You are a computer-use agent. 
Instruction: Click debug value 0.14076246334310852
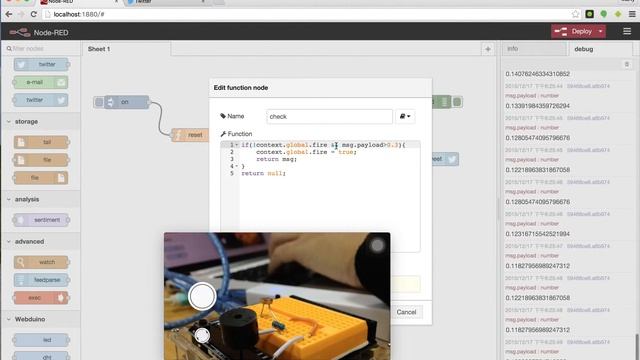click(538, 74)
